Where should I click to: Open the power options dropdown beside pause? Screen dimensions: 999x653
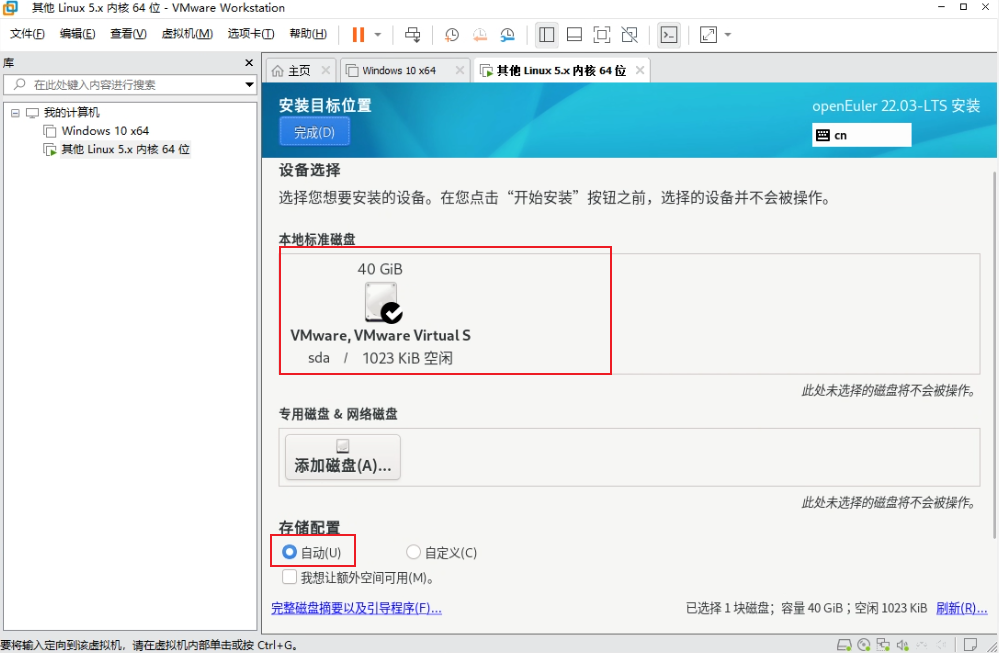378,34
